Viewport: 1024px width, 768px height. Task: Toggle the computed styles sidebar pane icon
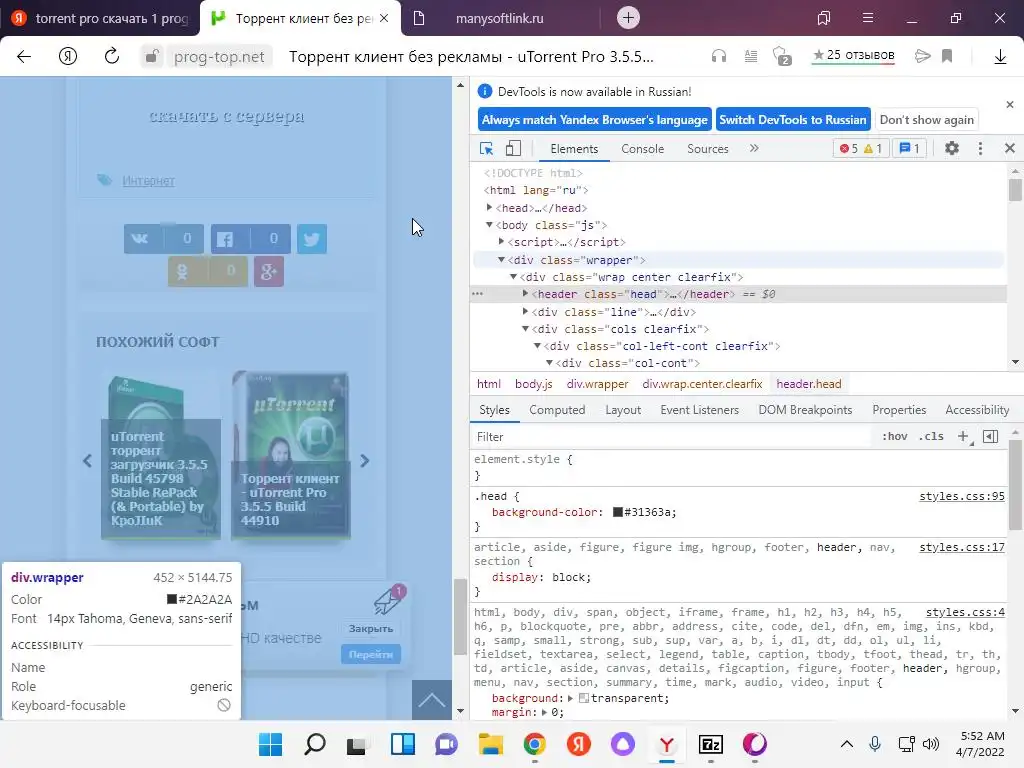coord(990,436)
